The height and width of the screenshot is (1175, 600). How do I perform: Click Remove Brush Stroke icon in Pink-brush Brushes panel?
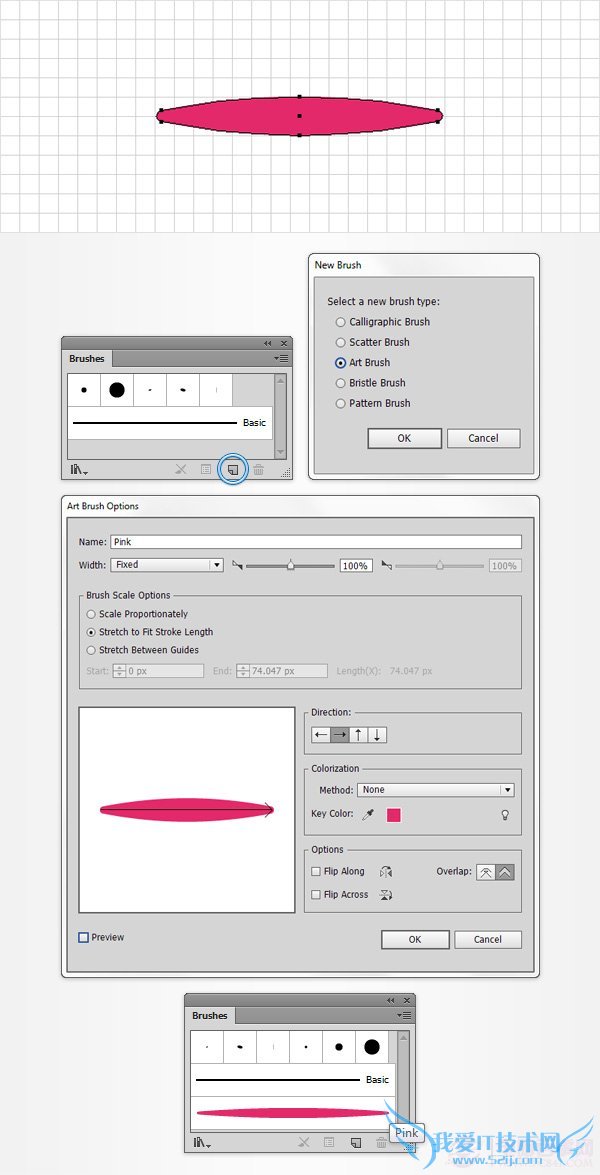click(303, 1143)
